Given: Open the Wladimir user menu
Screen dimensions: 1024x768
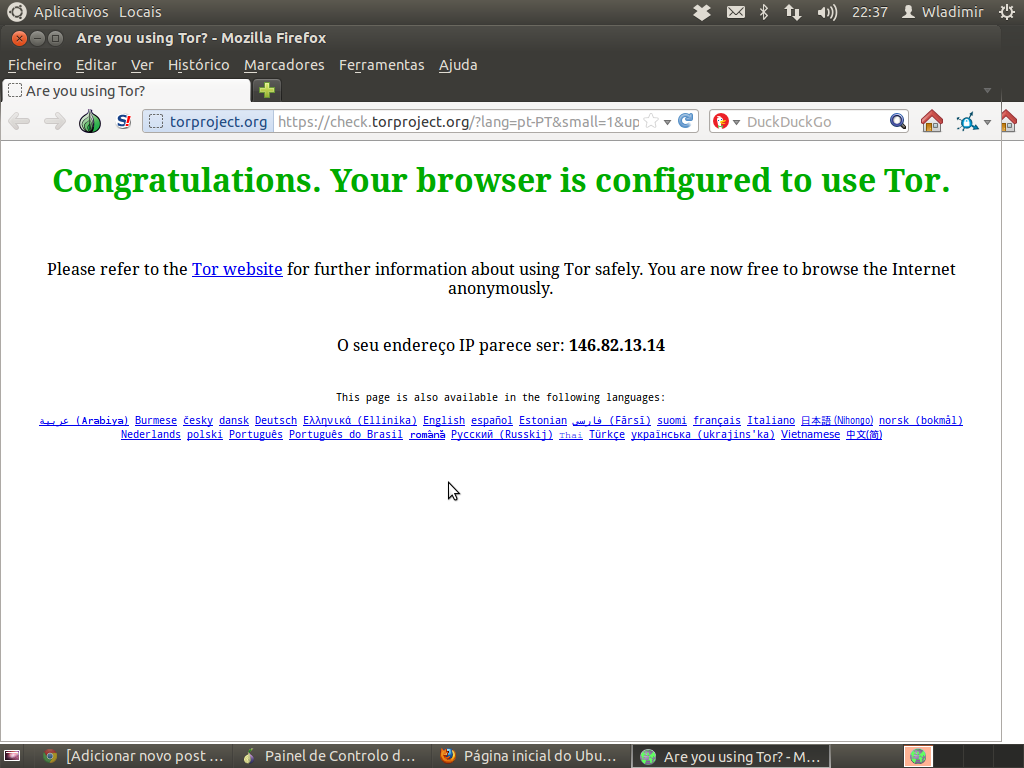Looking at the screenshot, I should tap(942, 12).
